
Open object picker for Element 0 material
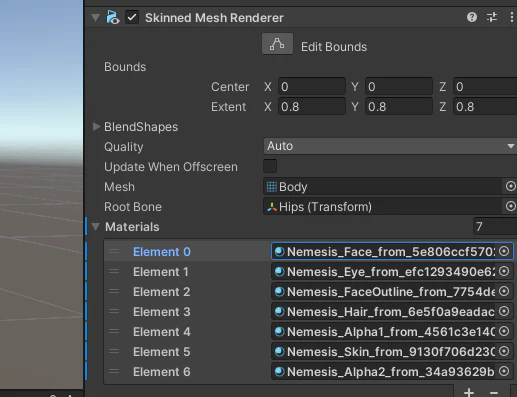tap(504, 251)
